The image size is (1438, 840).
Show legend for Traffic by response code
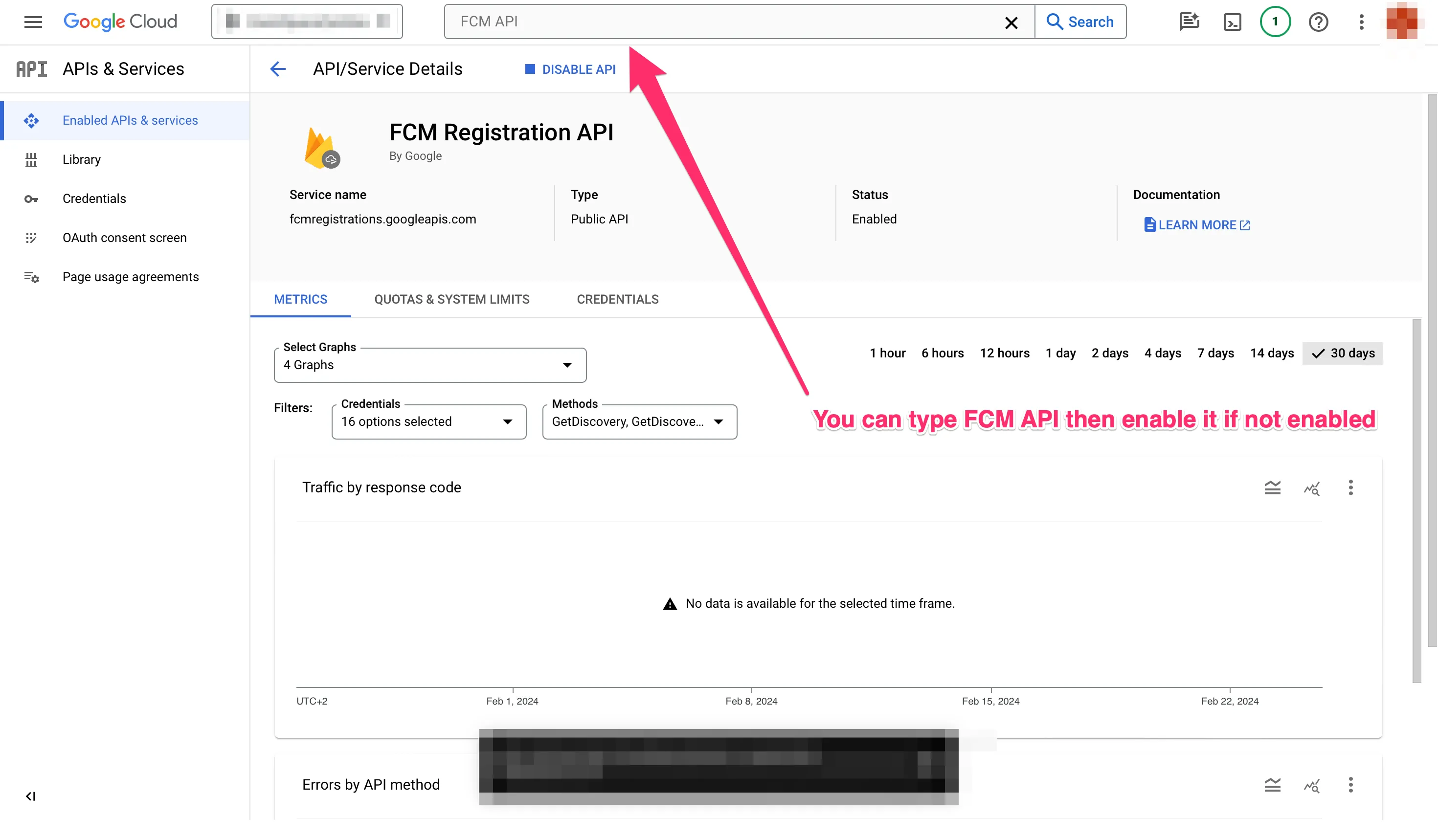[x=1273, y=487]
